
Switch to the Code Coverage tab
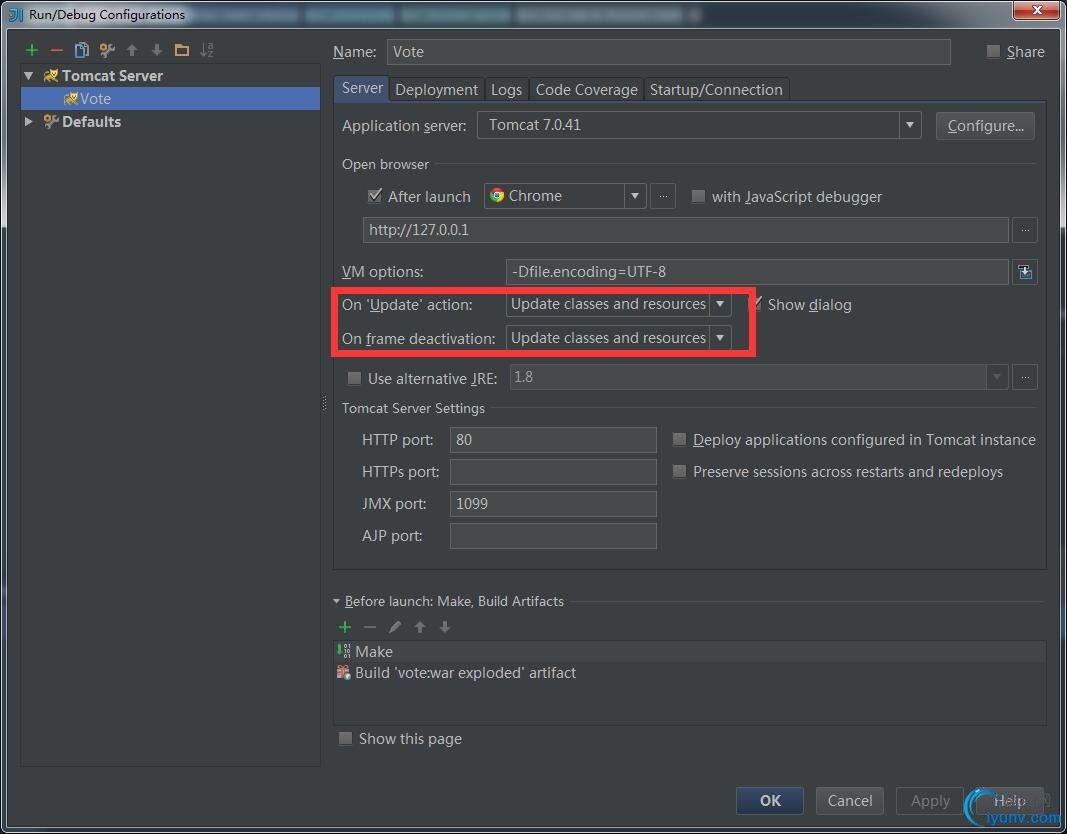tap(587, 90)
